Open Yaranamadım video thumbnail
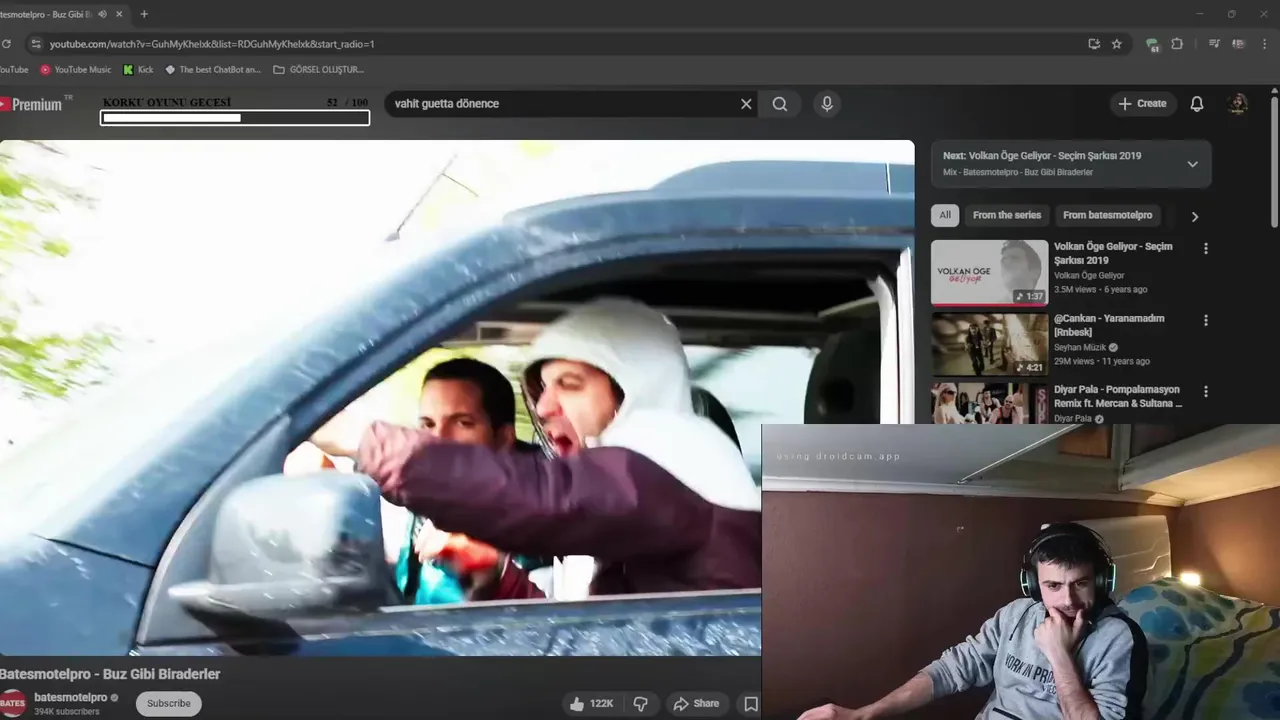Screen dimensions: 1280x720 989,344
